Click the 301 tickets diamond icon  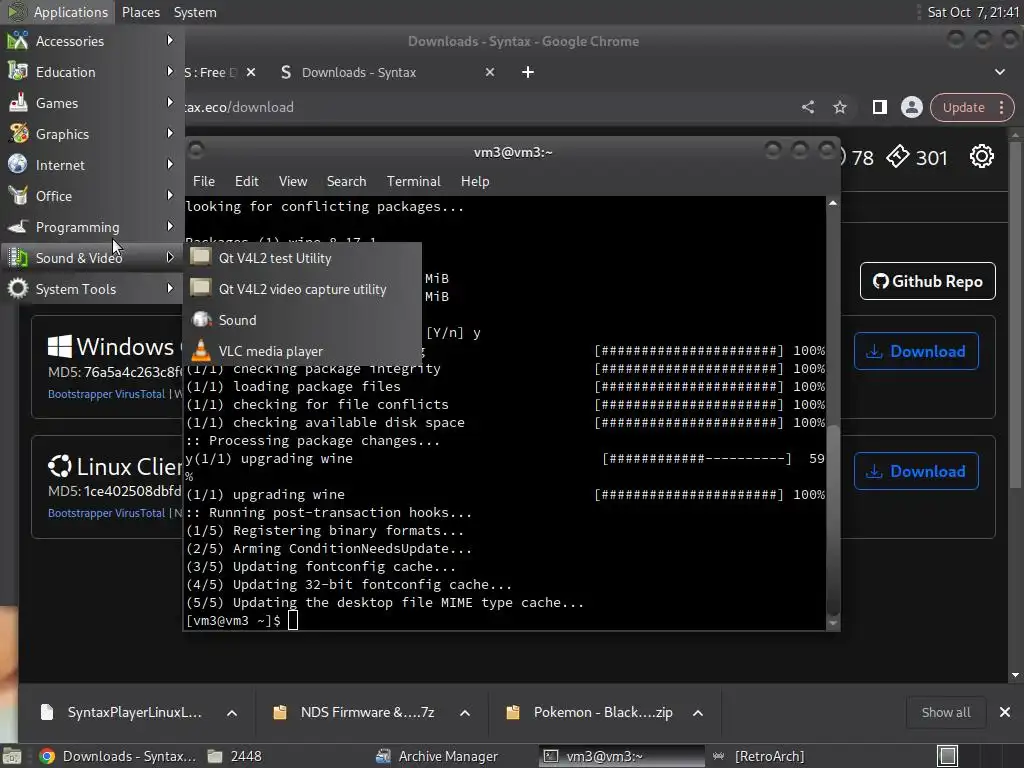tap(897, 157)
